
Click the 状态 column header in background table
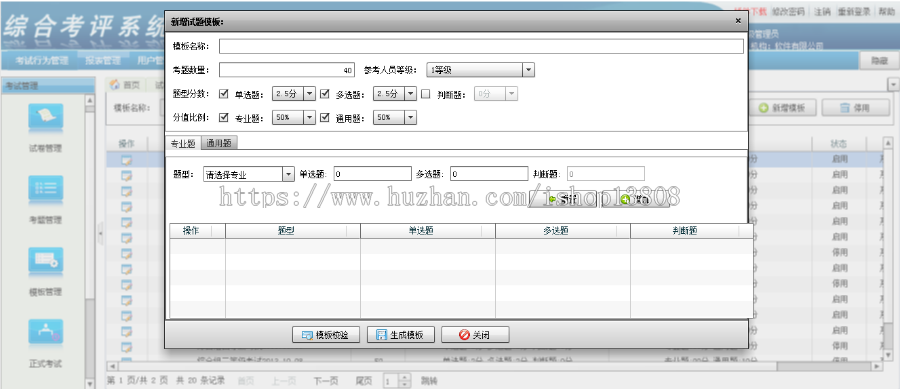pos(839,143)
